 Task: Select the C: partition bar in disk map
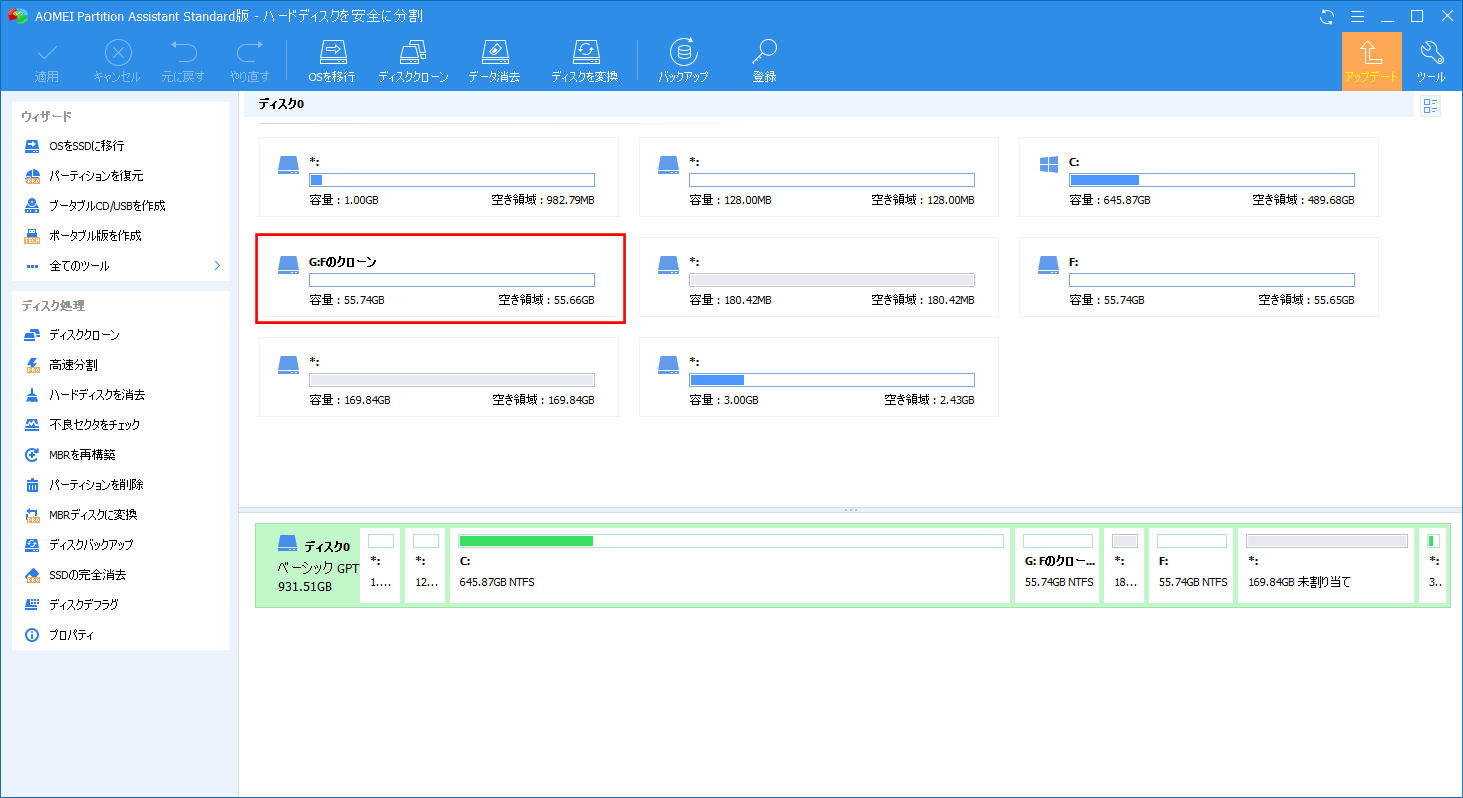[730, 566]
